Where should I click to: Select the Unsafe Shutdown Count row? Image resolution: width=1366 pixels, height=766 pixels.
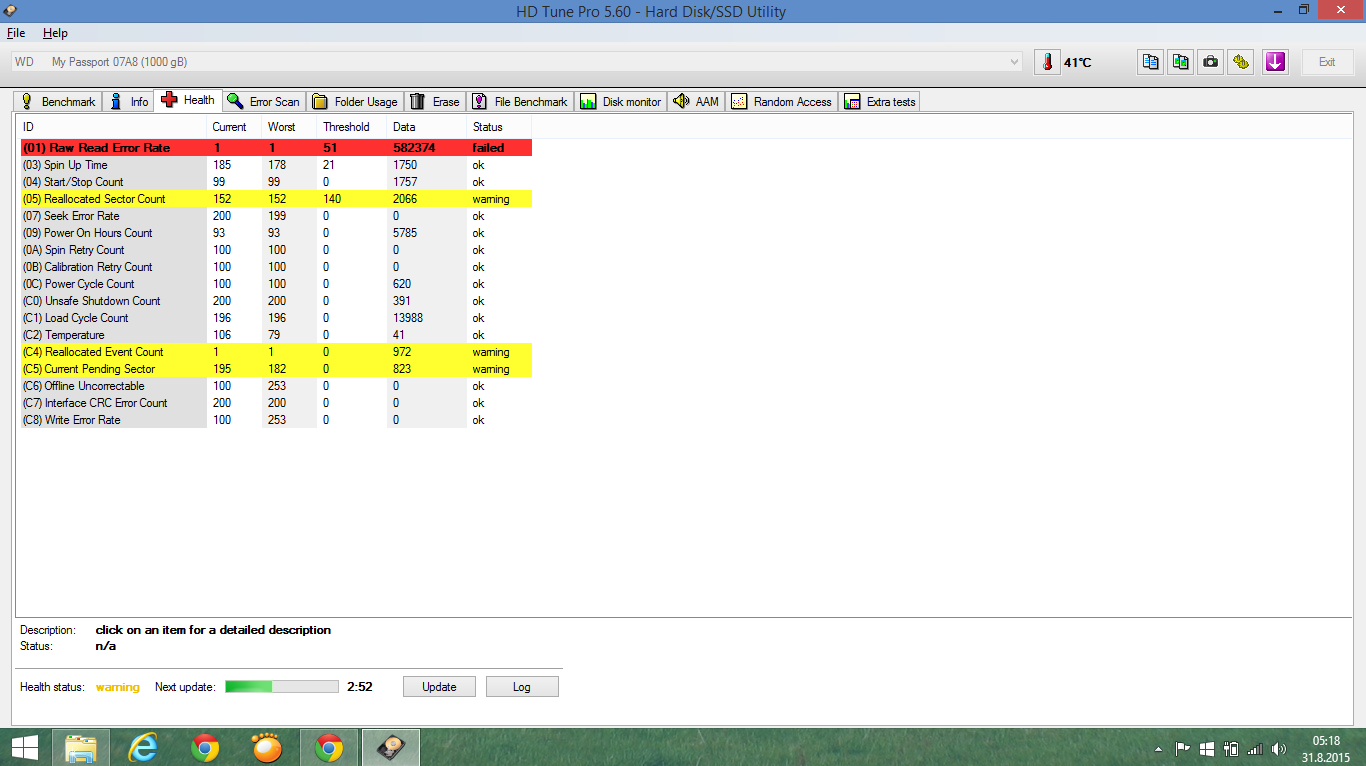pos(277,301)
